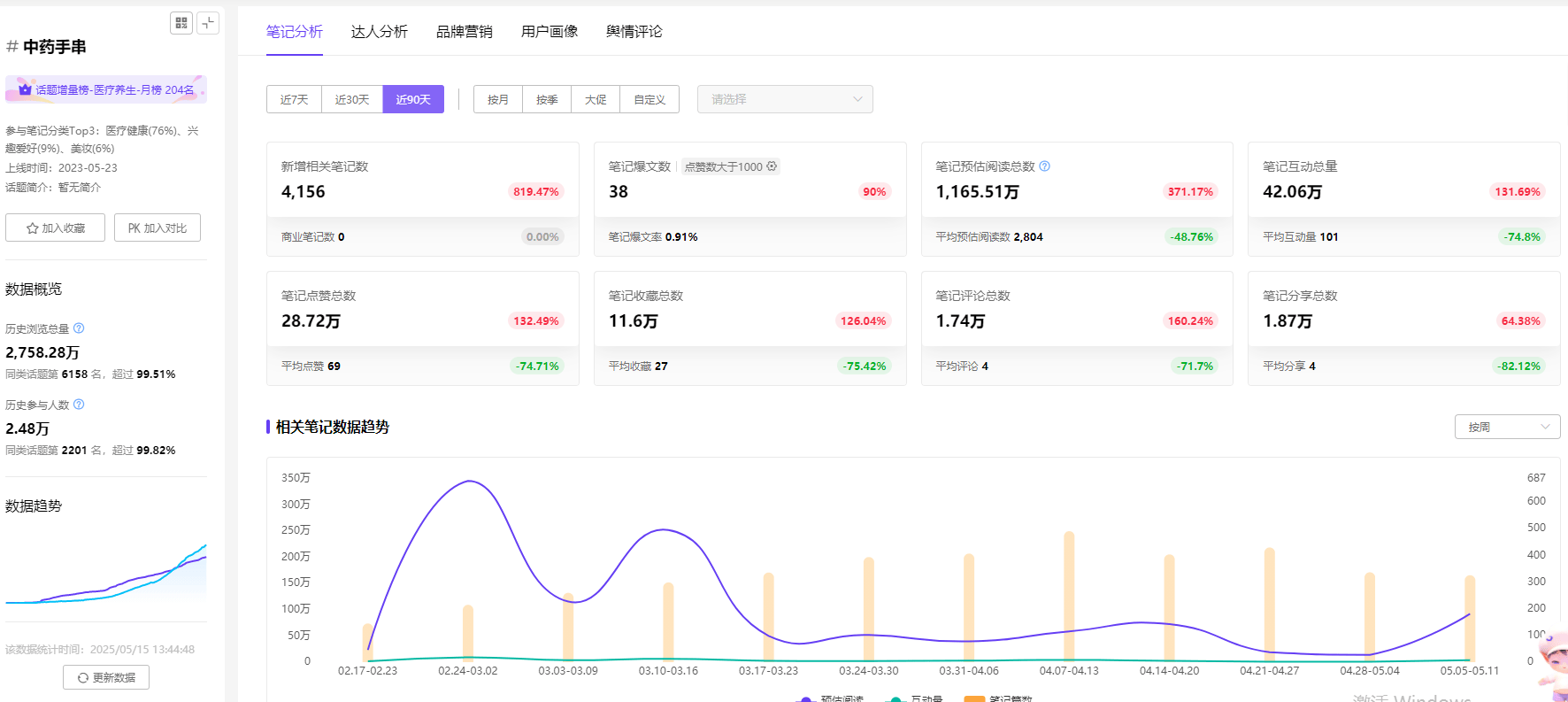Click the 28.72万 likes total value

tap(311, 321)
